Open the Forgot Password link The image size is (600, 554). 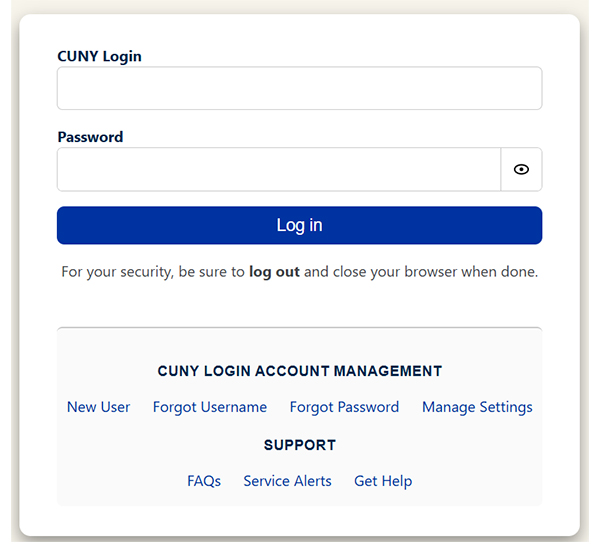pyautogui.click(x=344, y=407)
